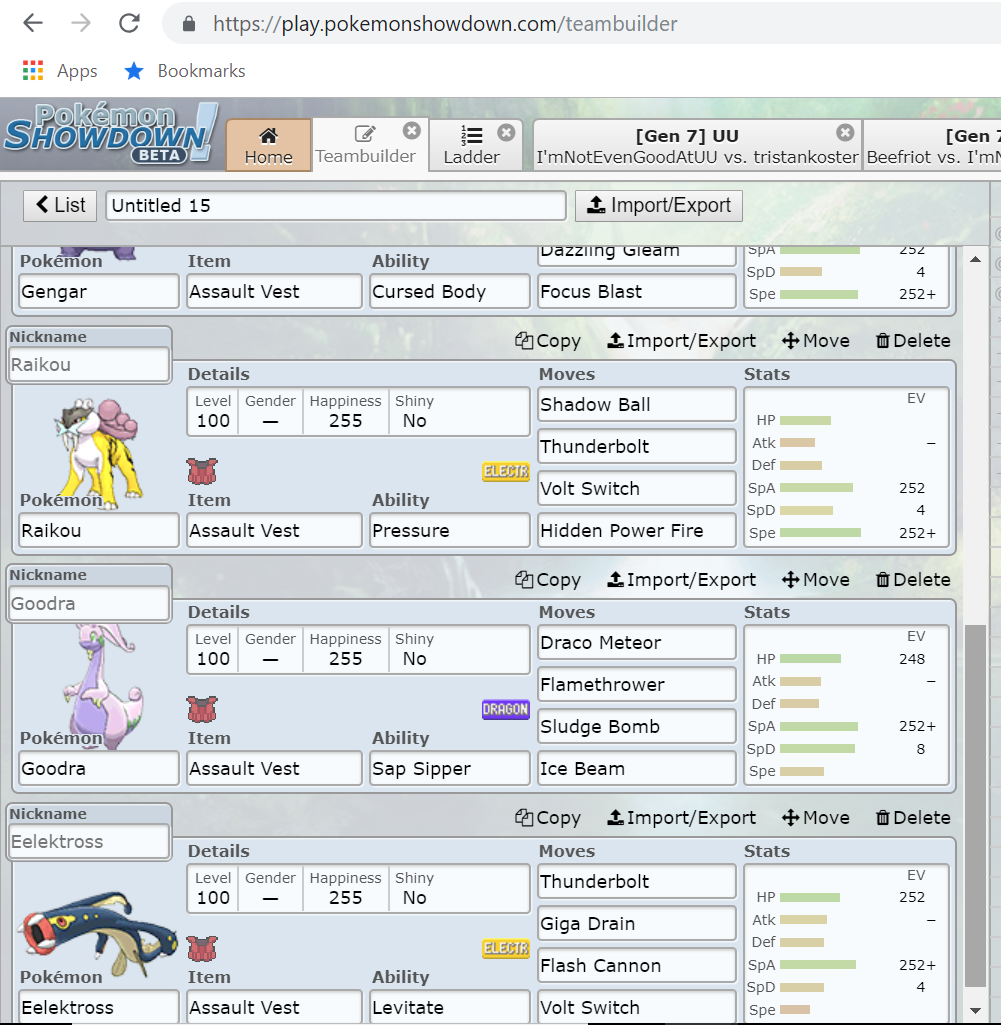This screenshot has width=1001, height=1025.
Task: Go back with the browser back arrow
Action: point(33,24)
